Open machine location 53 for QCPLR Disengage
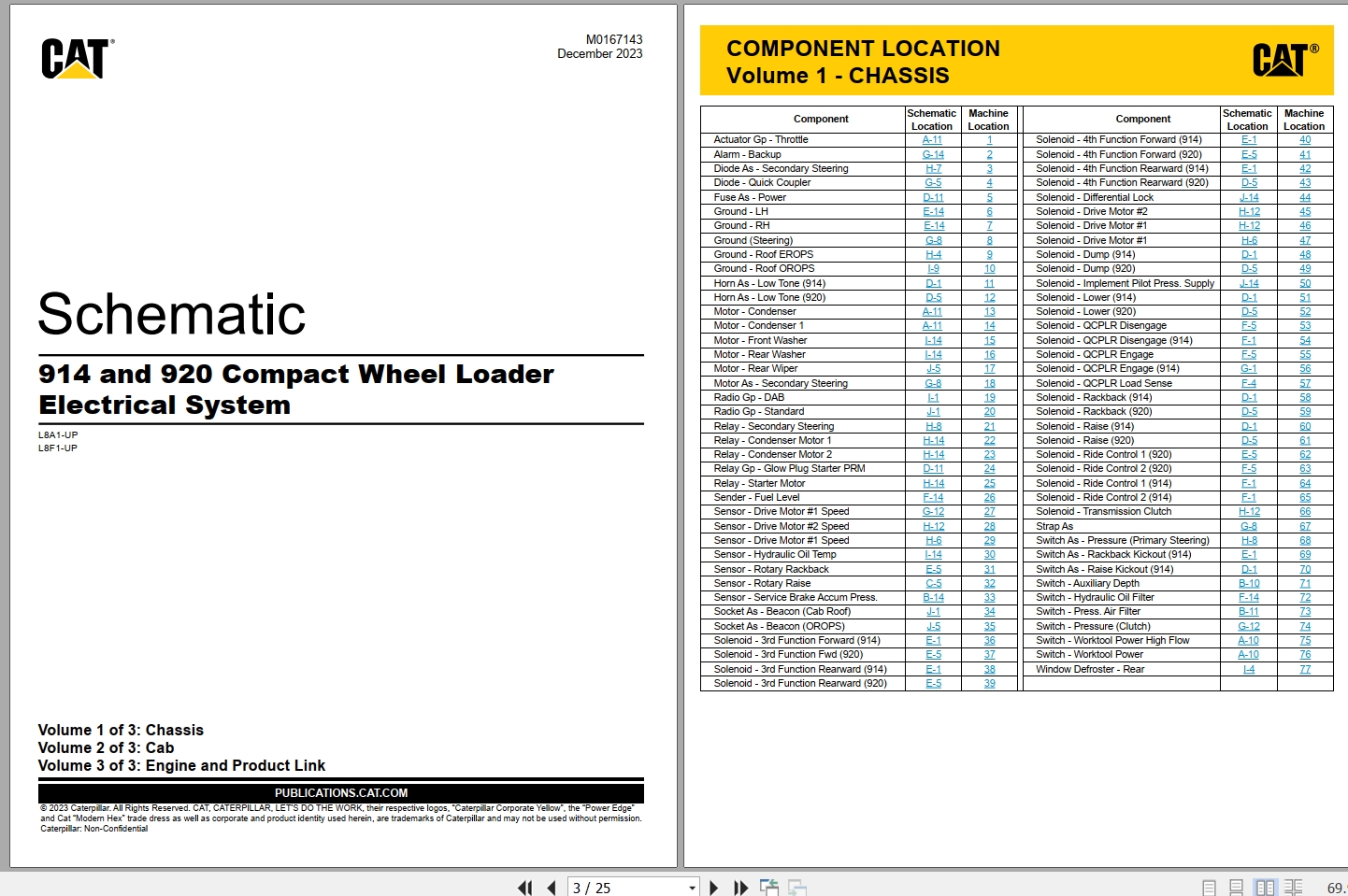The image size is (1348, 896). [1305, 326]
